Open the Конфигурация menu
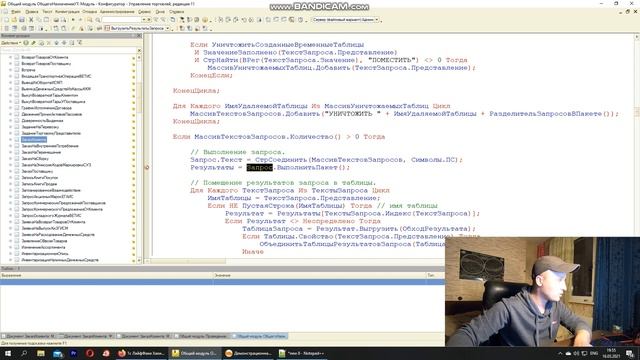The height and width of the screenshot is (360, 640). 67,12
